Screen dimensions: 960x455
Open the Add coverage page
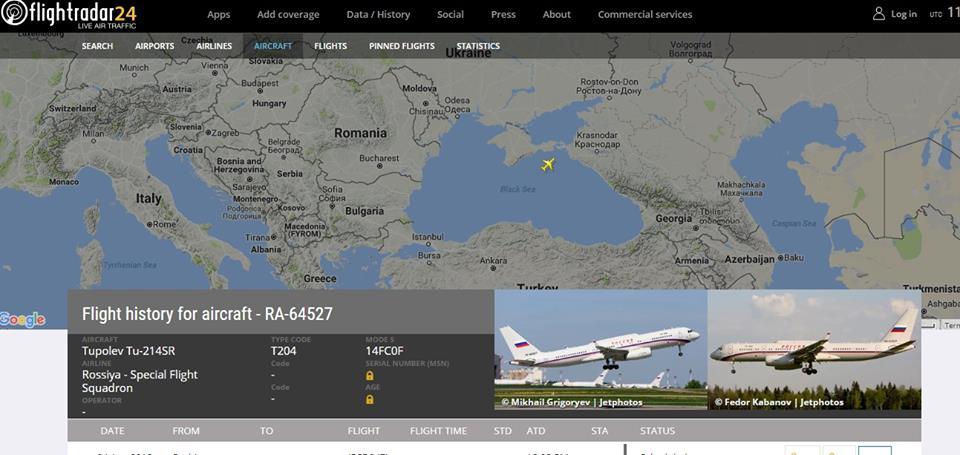pos(288,15)
